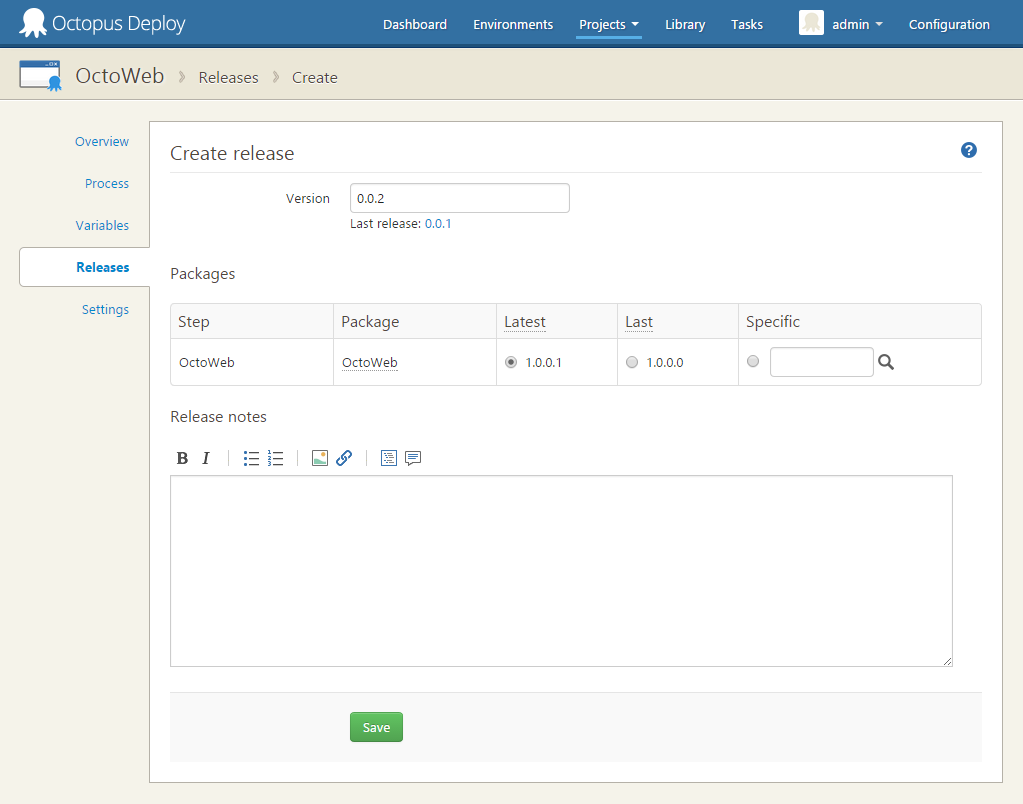Image resolution: width=1023 pixels, height=804 pixels.
Task: Open the help icon on Create release
Action: click(x=968, y=149)
